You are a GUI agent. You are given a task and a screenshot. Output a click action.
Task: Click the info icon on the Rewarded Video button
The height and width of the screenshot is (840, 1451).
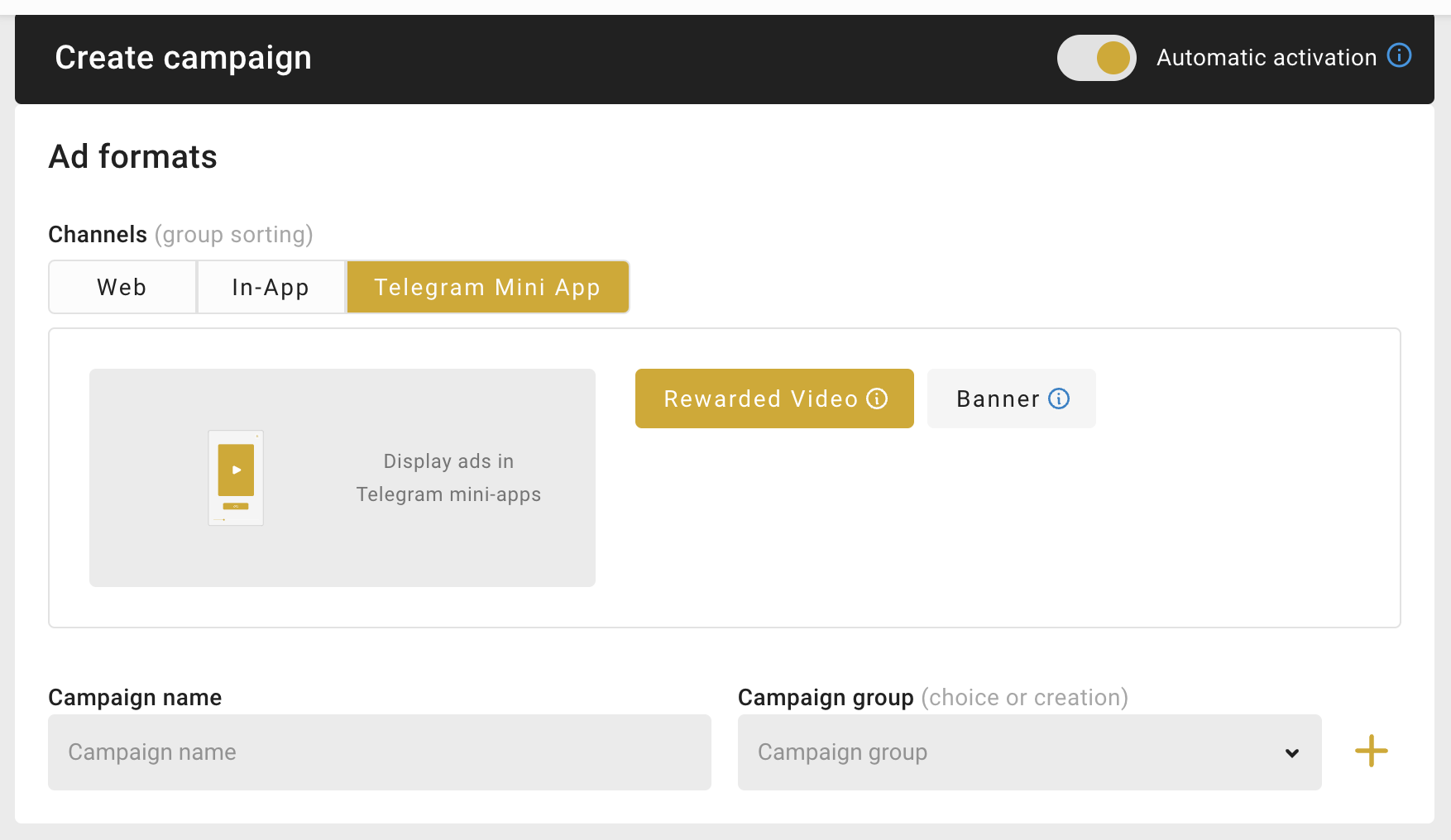877,399
